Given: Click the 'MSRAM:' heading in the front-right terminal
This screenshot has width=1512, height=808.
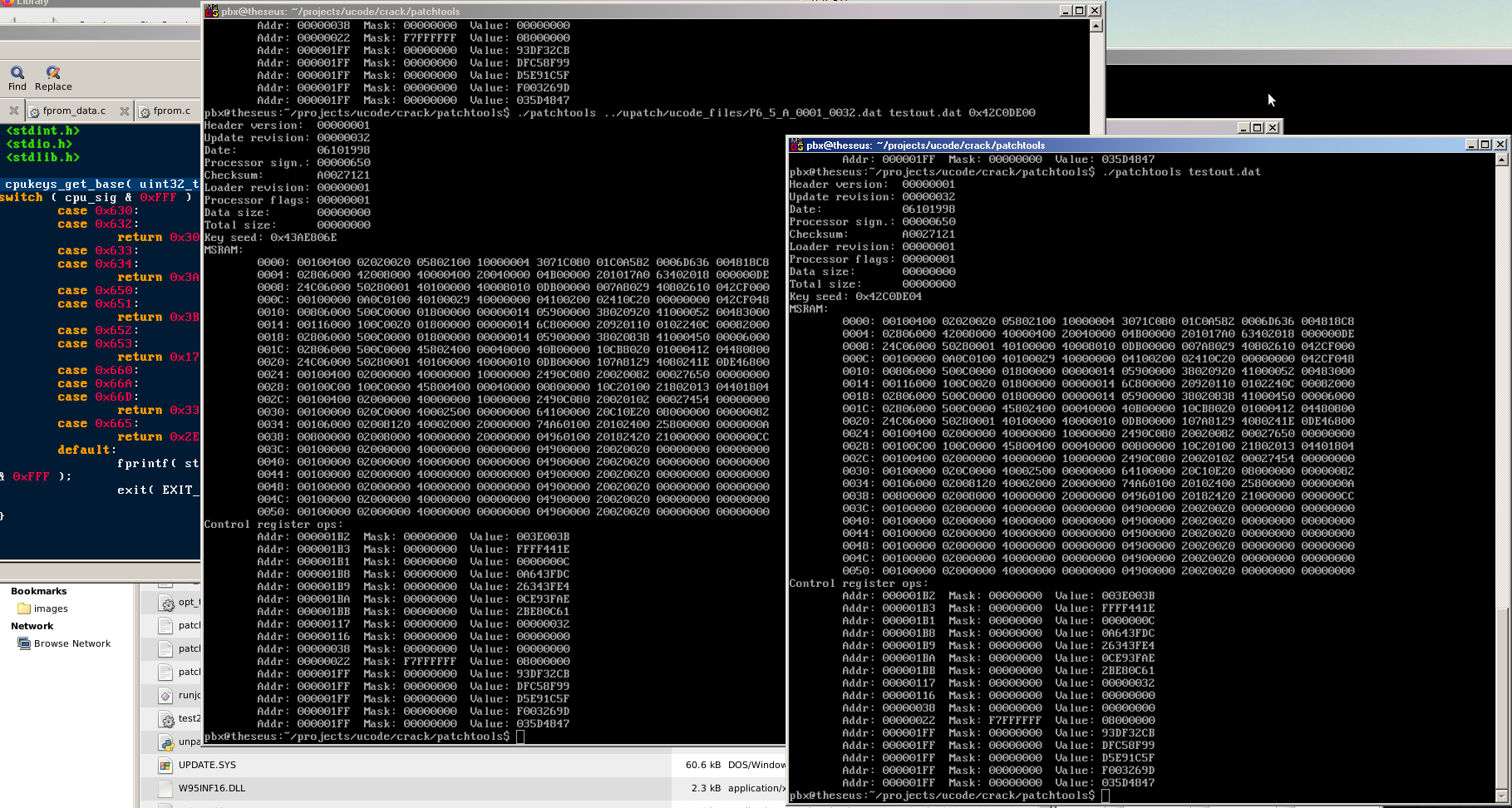Looking at the screenshot, I should (809, 309).
